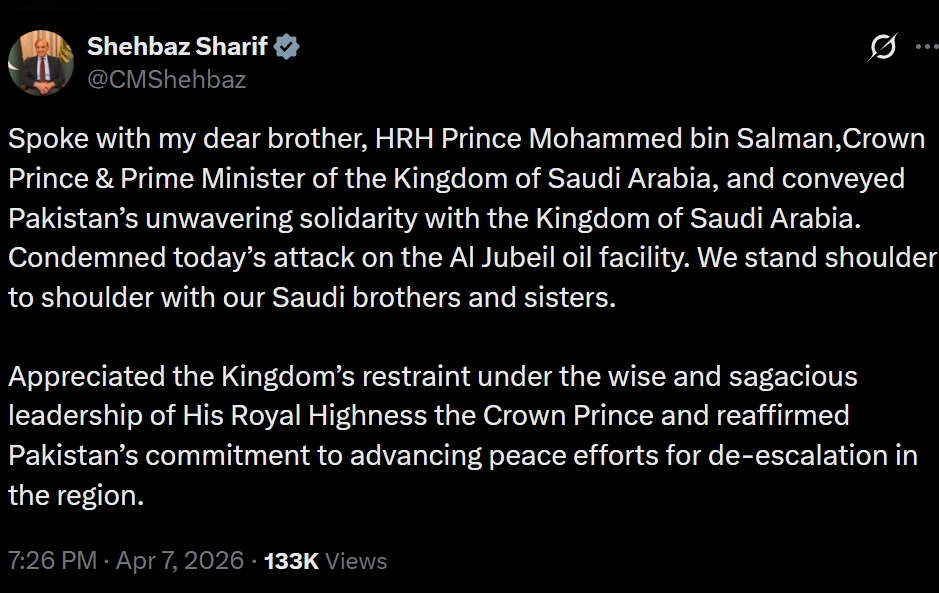Screen dimensions: 939x593
Task: View analytics by clicking 133K Views
Action: click(x=320, y=561)
